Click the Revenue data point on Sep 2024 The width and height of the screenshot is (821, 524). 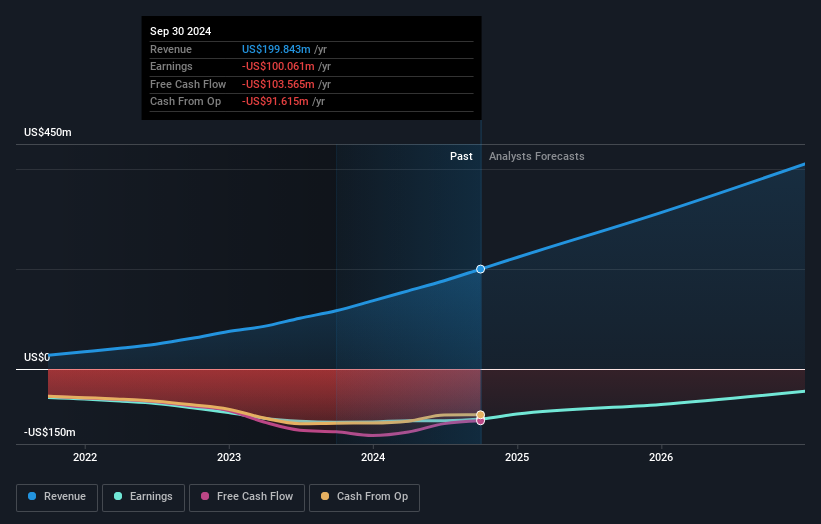pos(480,269)
